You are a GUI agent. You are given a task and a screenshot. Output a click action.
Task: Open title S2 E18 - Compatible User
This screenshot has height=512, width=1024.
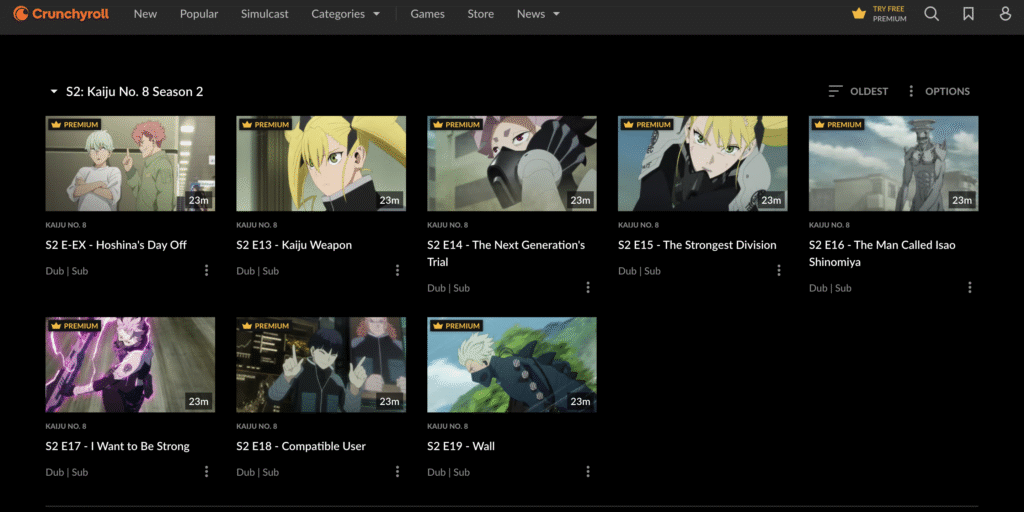(x=301, y=446)
